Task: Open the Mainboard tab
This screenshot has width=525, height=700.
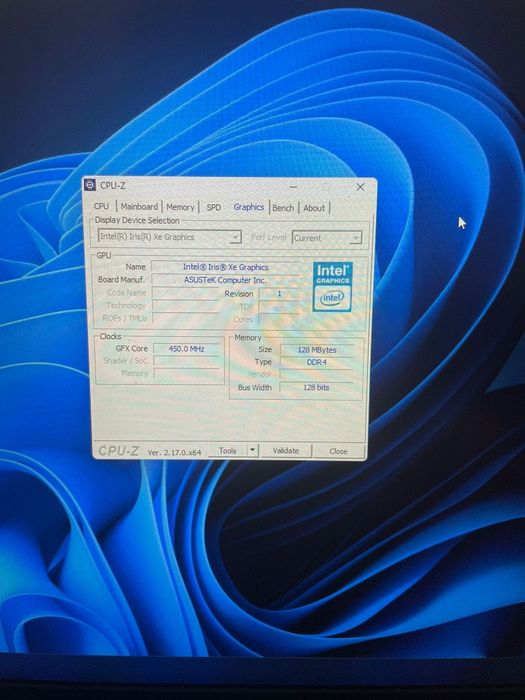Action: coord(139,207)
